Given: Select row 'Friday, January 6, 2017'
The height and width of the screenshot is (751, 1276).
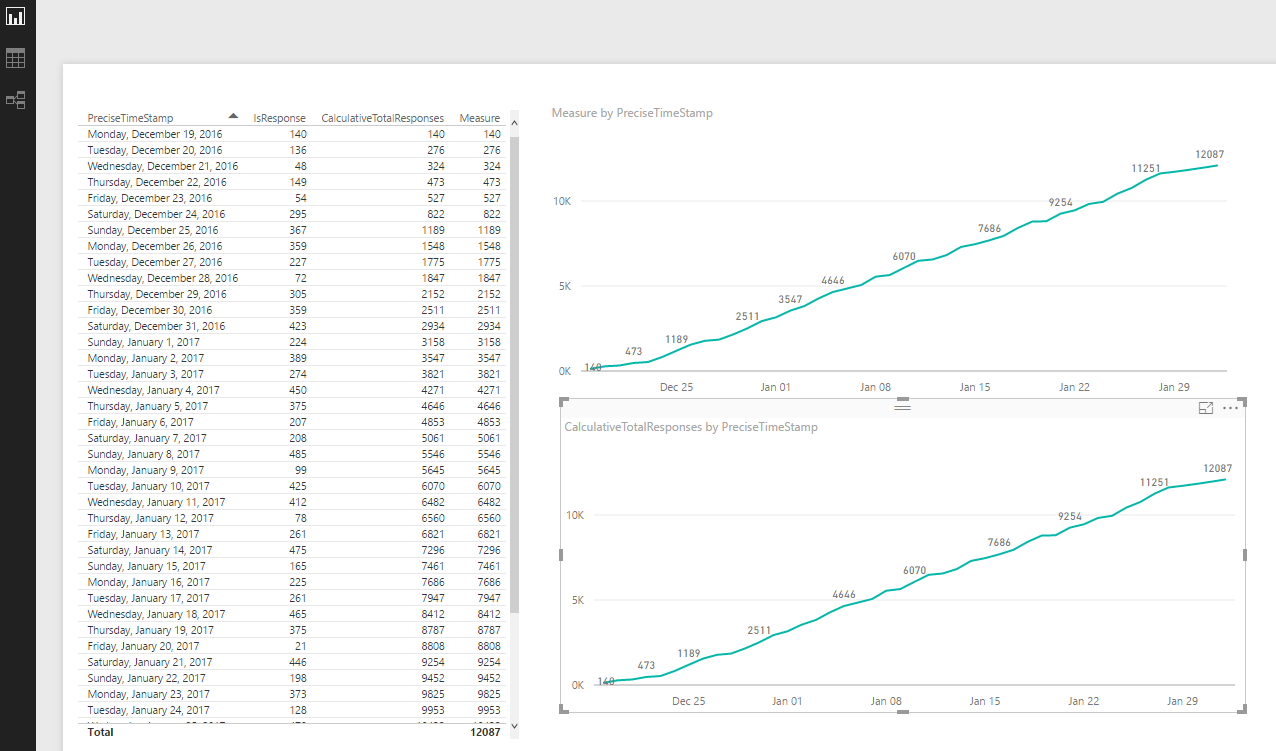Looking at the screenshot, I should point(294,422).
